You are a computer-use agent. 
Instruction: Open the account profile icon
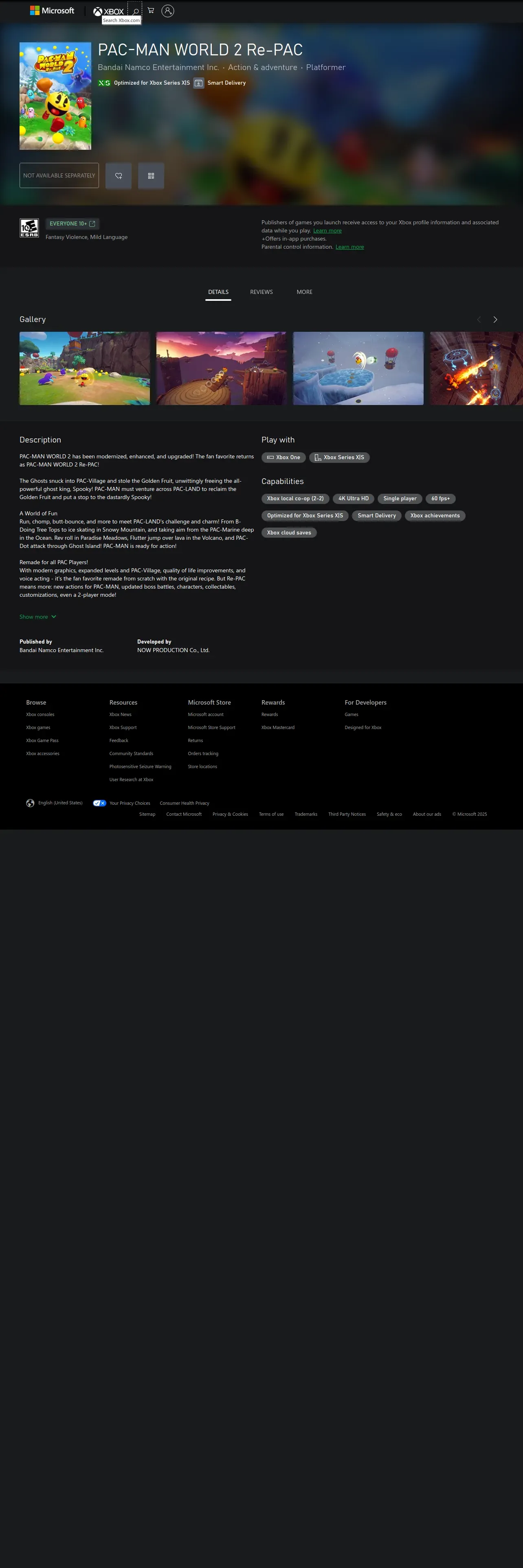[168, 10]
